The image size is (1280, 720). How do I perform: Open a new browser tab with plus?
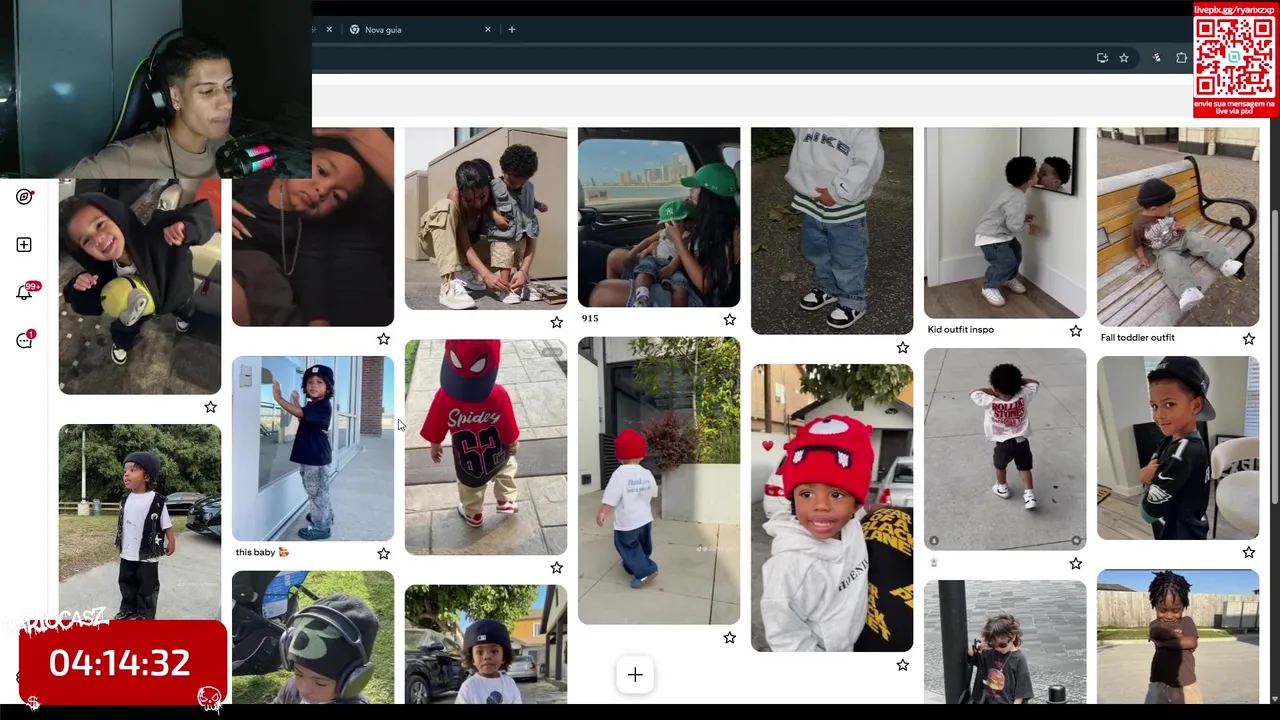(511, 29)
